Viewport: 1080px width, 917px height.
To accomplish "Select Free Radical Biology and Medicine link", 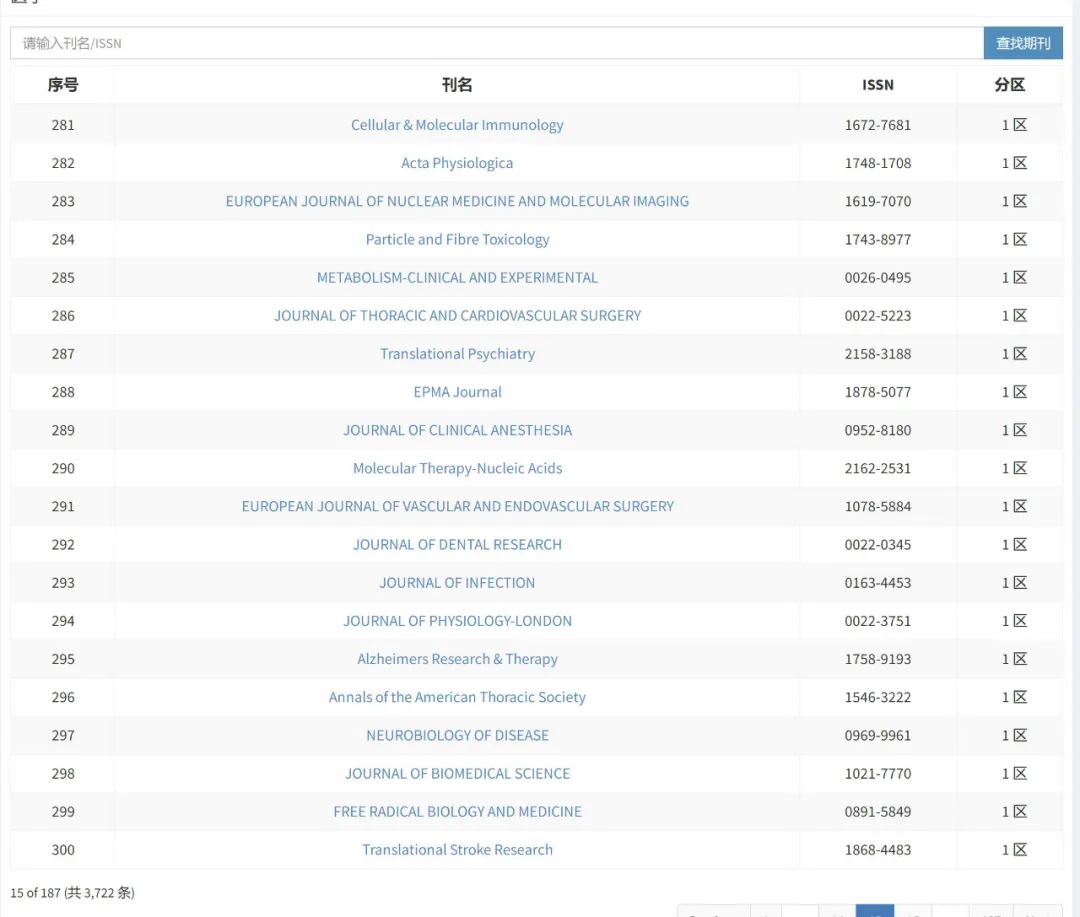I will point(457,812).
